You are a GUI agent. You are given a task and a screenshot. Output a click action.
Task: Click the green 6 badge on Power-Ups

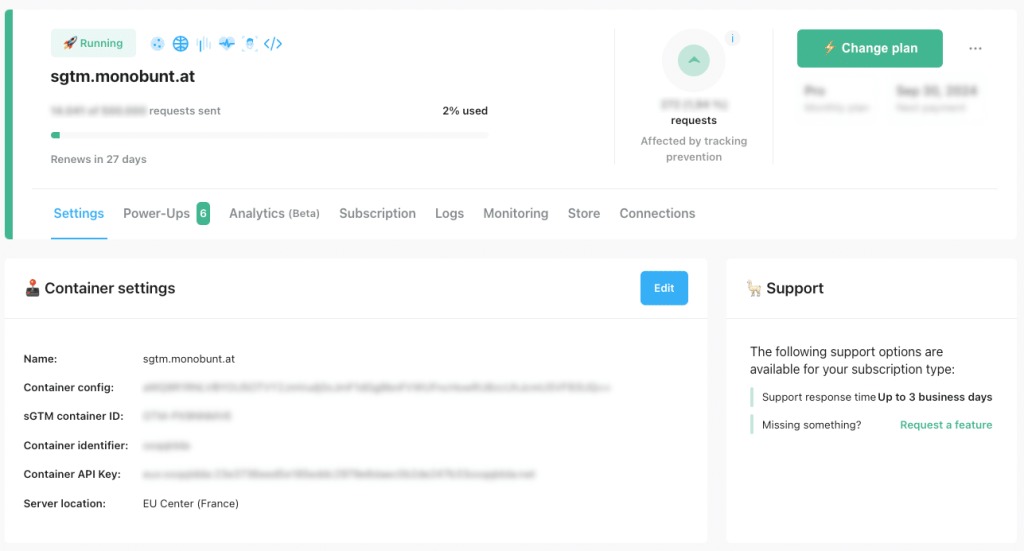203,213
